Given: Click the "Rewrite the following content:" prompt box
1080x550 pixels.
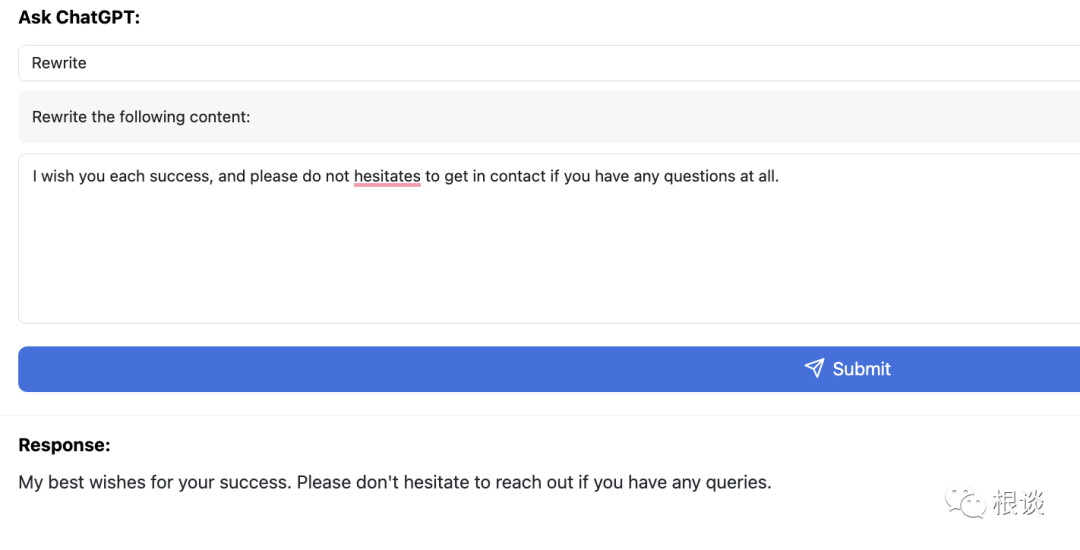Looking at the screenshot, I should coord(548,117).
